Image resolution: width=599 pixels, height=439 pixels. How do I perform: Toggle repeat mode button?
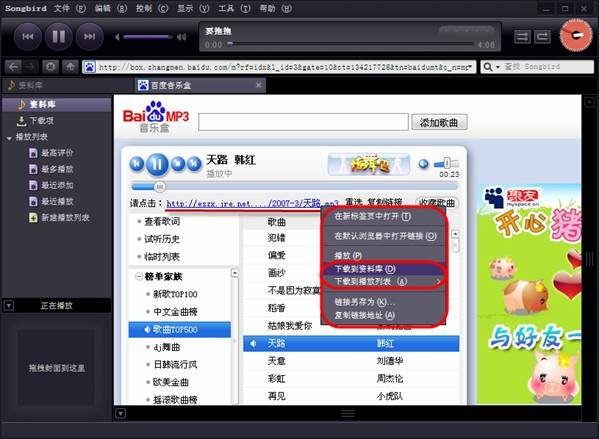click(x=542, y=37)
